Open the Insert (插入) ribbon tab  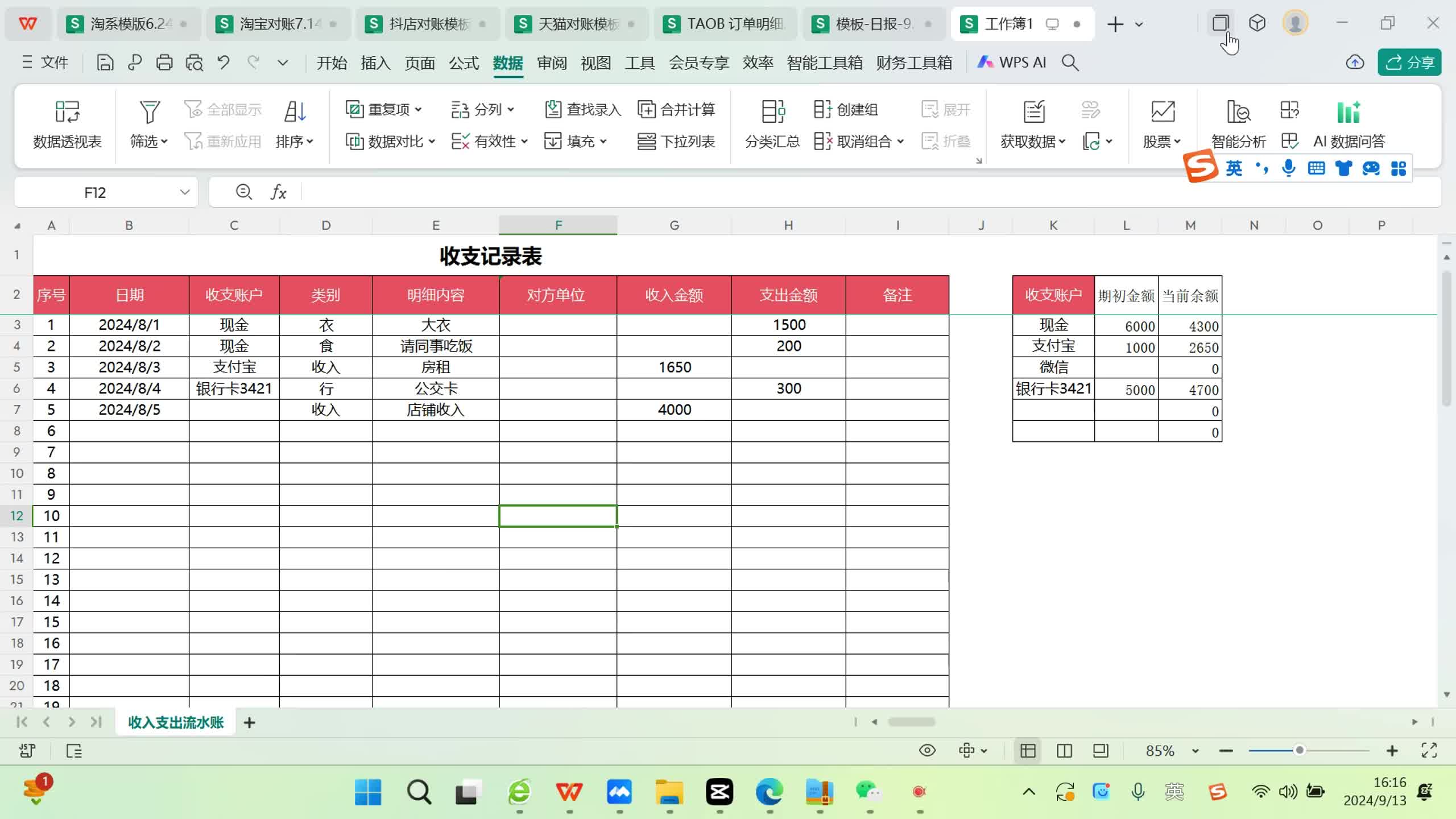coord(375,63)
